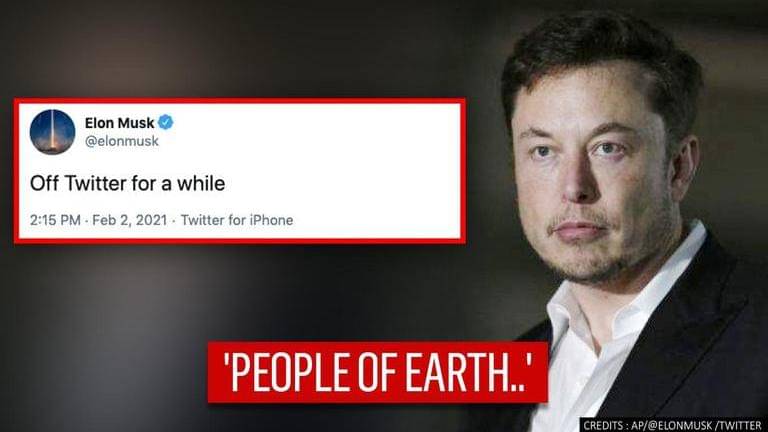Open the Elon Musk display name
This screenshot has height=432, width=768.
120,122
